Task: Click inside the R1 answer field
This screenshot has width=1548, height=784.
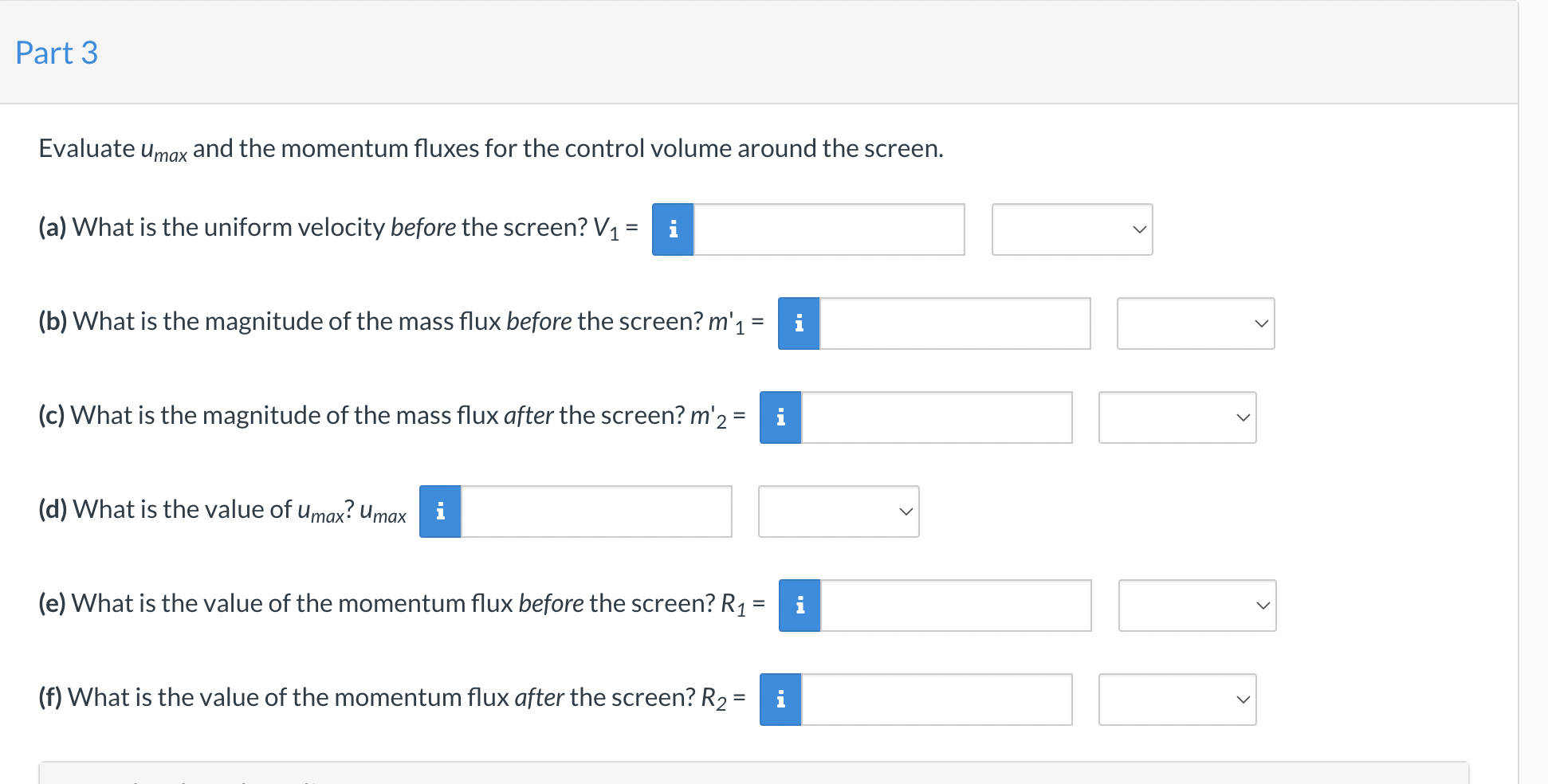Action: pos(956,606)
